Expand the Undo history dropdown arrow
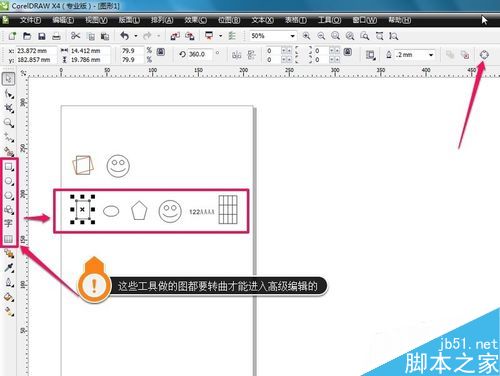The height and width of the screenshot is (376, 500). tap(136, 36)
